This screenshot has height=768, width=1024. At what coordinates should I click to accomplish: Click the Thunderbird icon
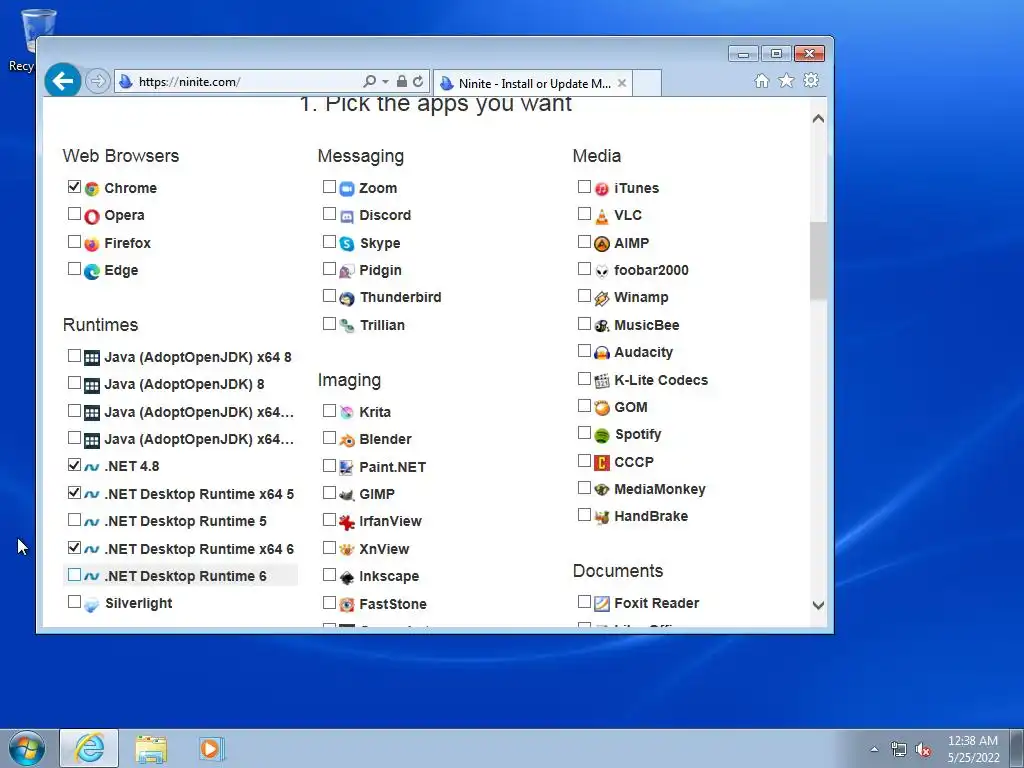pos(347,298)
